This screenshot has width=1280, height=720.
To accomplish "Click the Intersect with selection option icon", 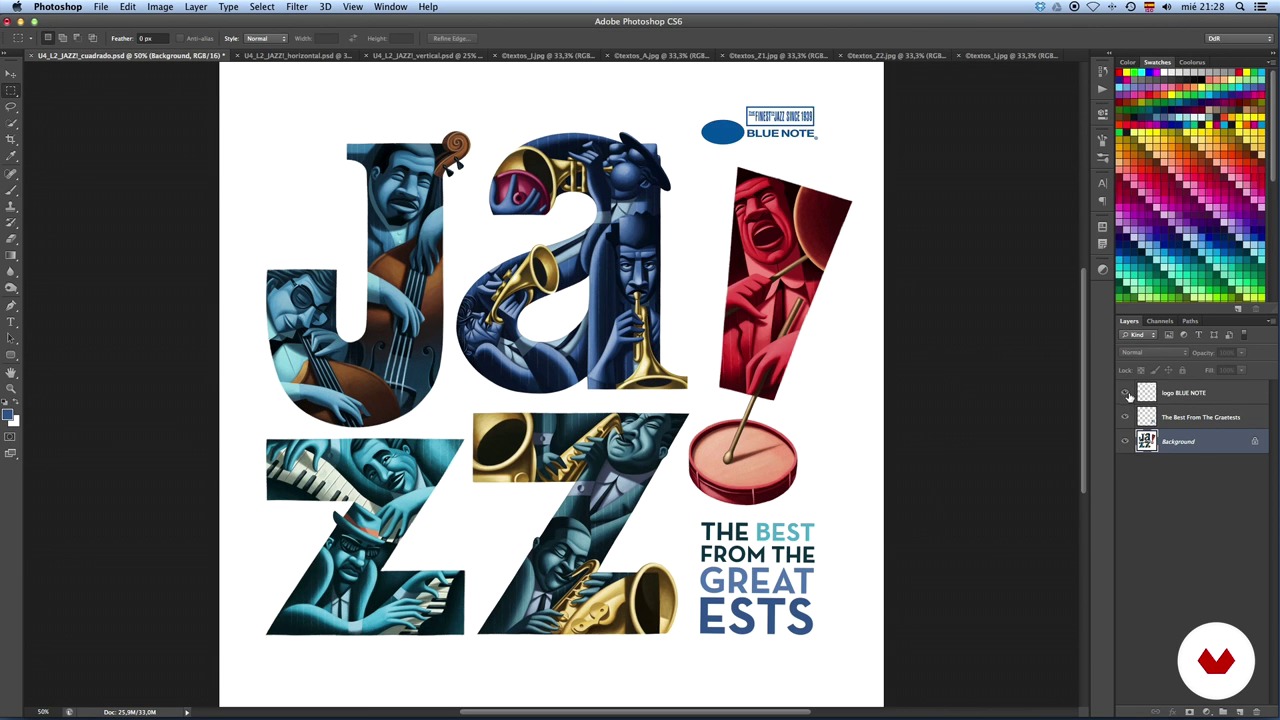I will tap(93, 38).
